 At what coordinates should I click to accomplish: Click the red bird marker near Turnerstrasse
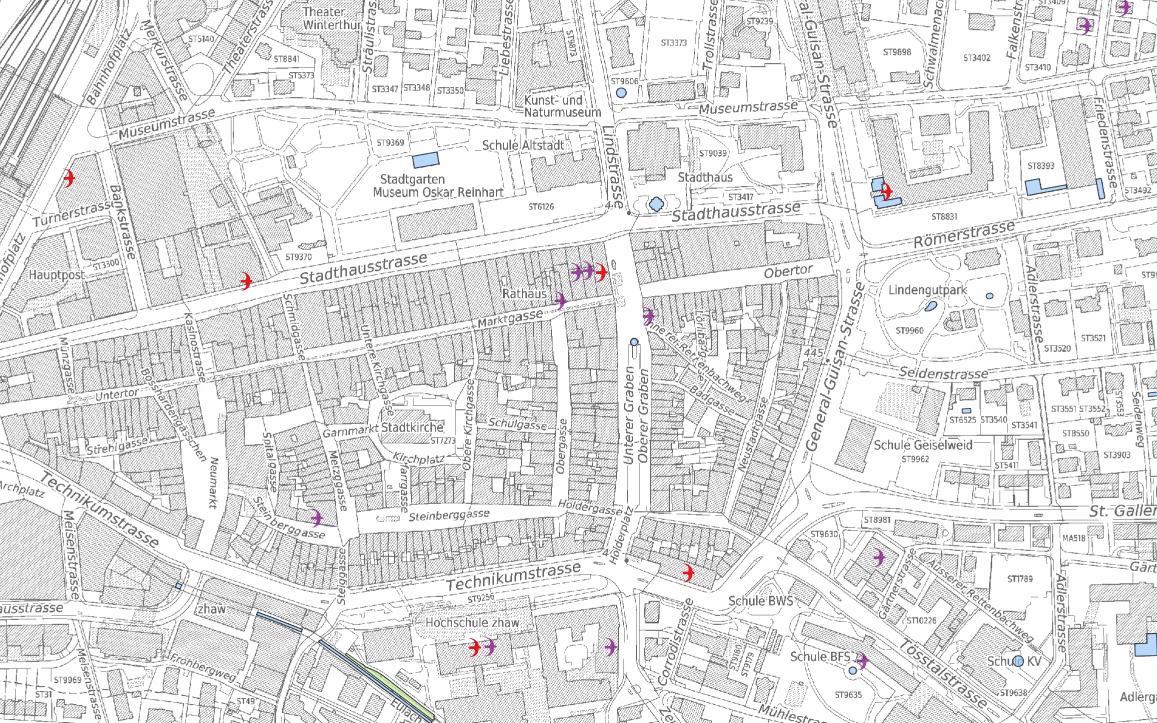69,179
